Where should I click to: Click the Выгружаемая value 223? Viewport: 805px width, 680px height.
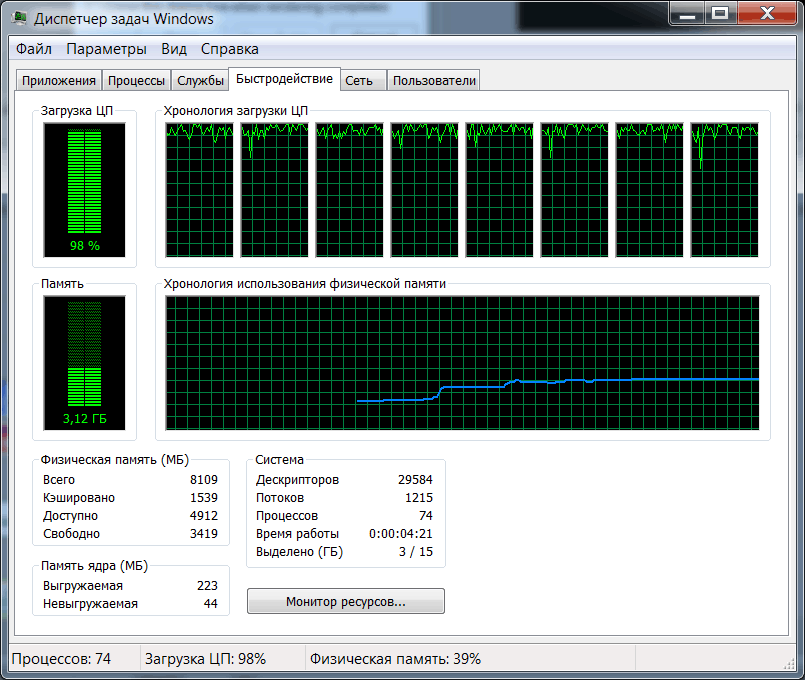207,586
